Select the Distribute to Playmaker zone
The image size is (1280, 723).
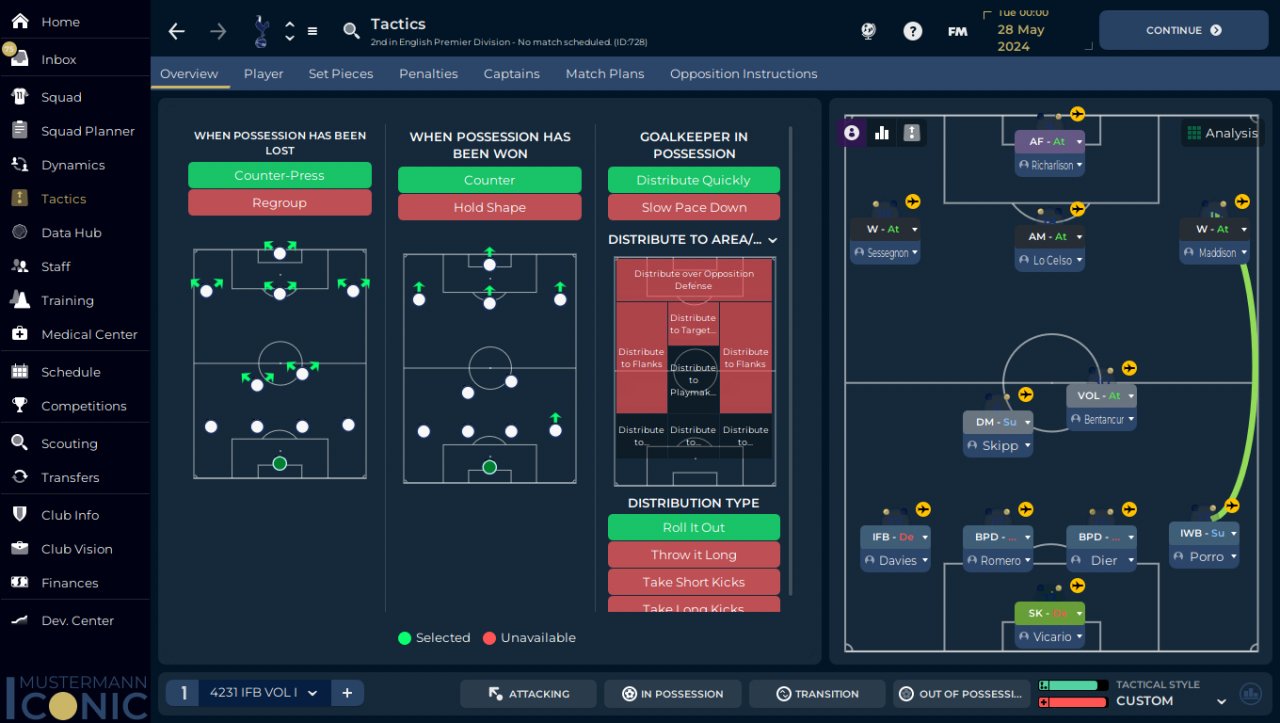[694, 379]
